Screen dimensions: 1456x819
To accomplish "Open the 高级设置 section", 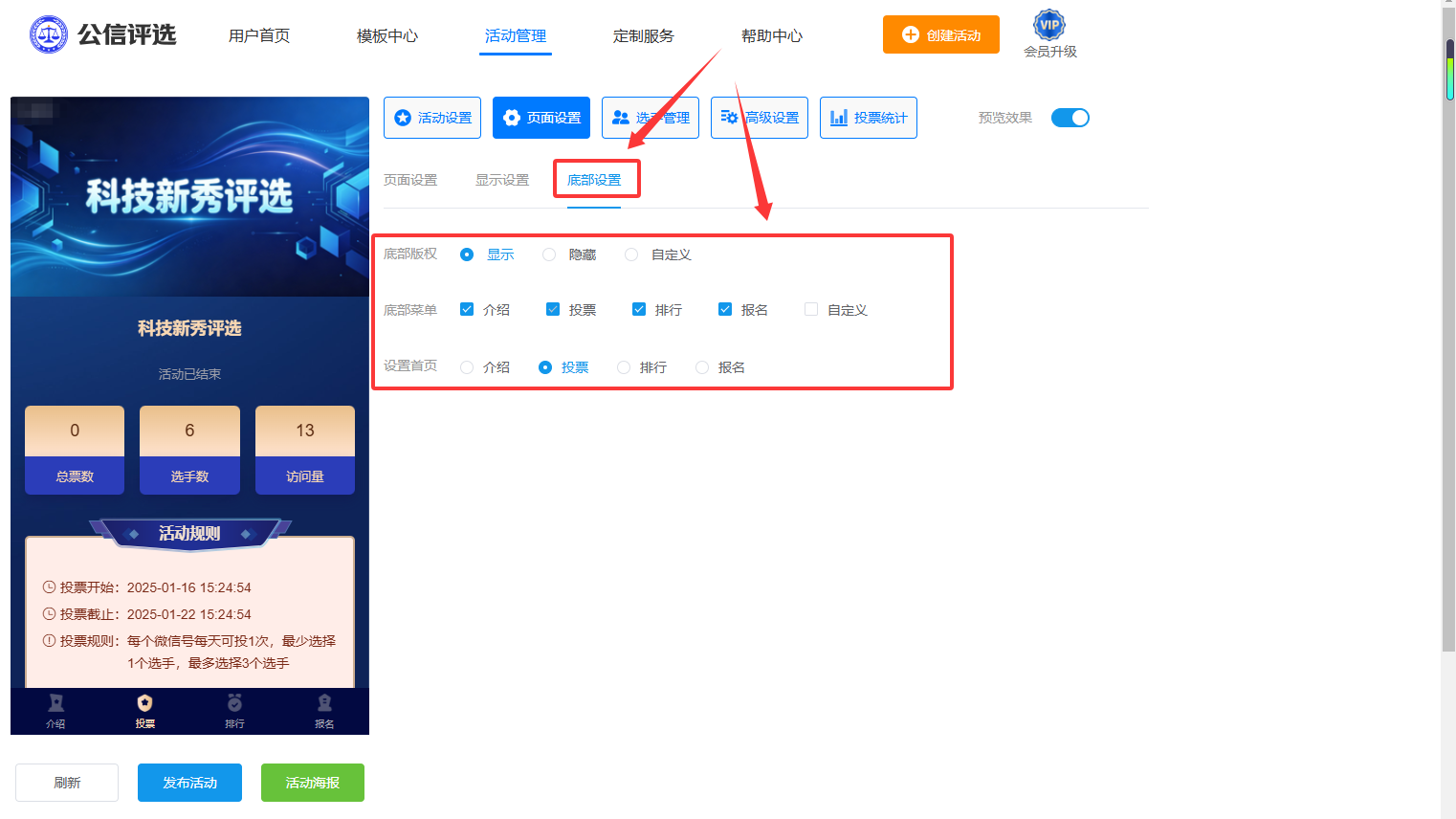I will pos(760,118).
